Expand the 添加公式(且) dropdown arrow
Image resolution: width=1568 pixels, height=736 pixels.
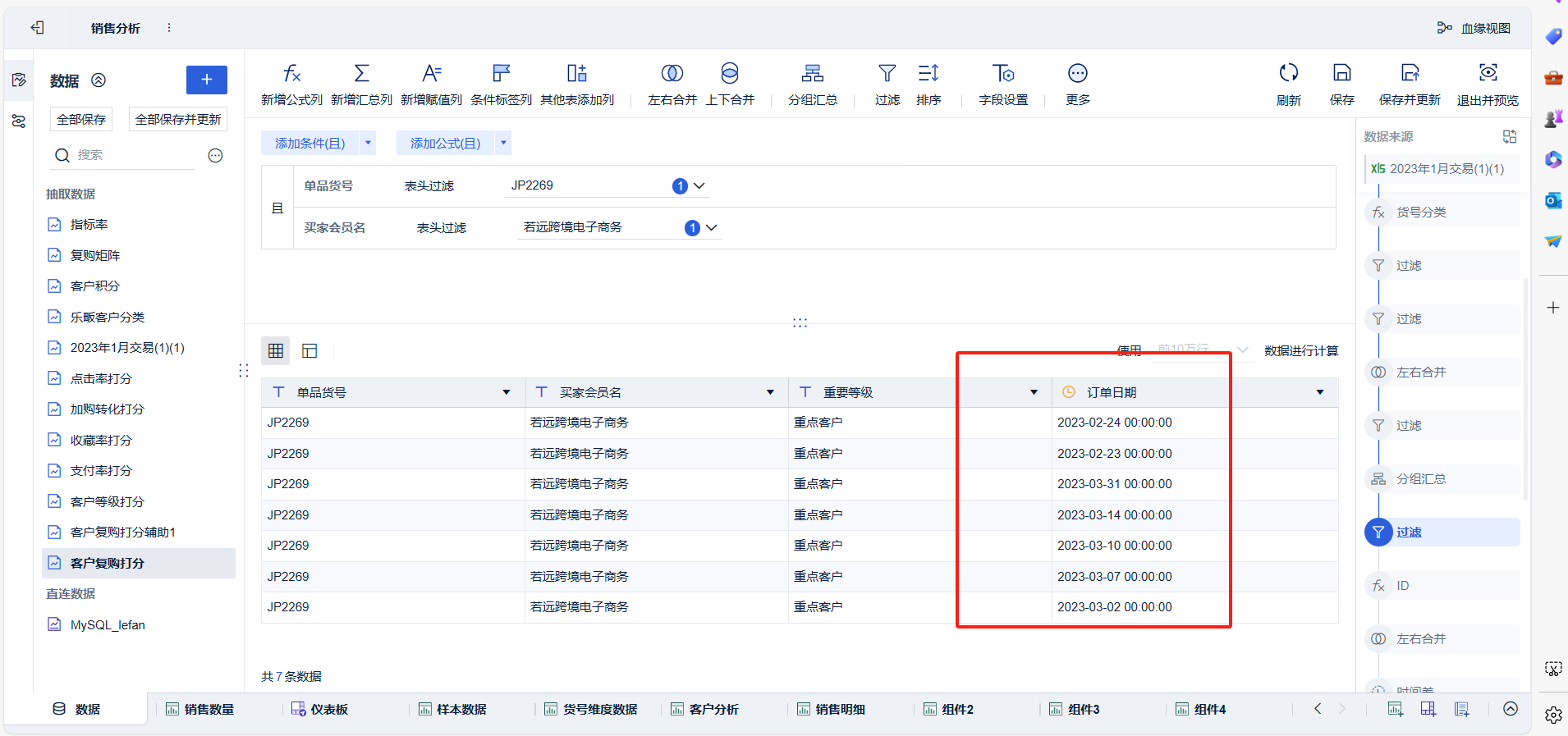[503, 143]
